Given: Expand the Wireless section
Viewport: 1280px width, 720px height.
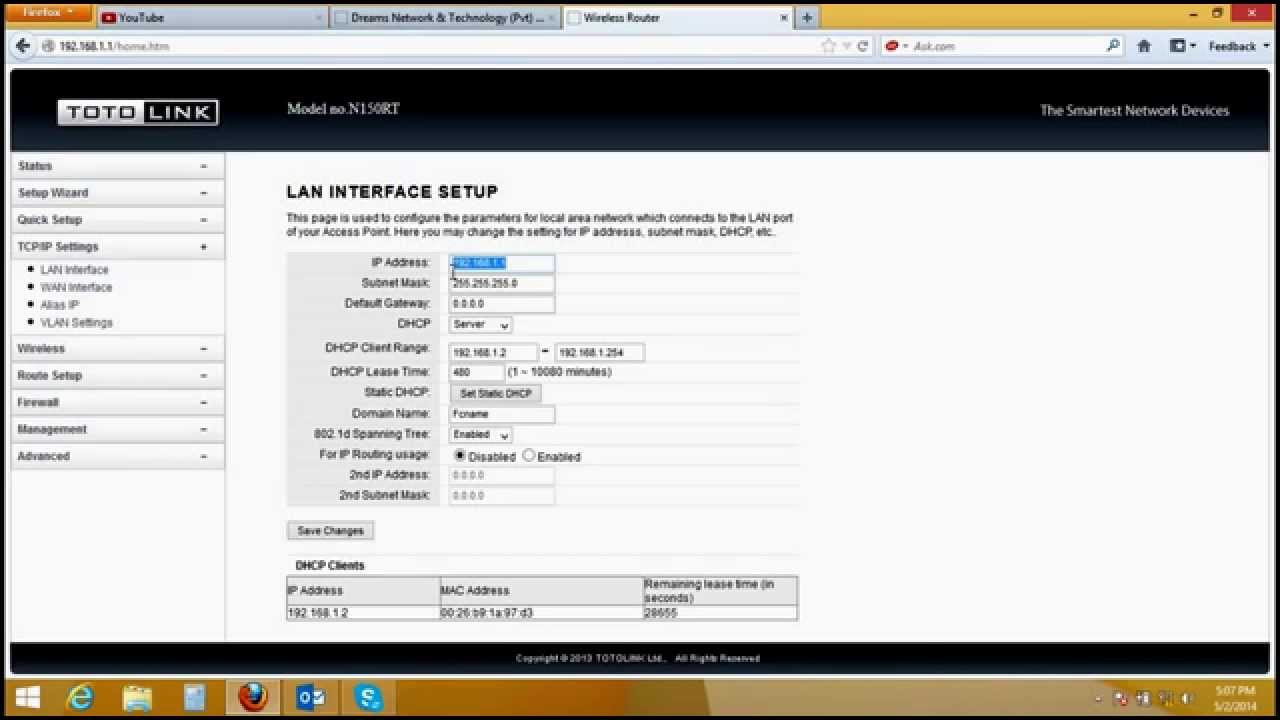Looking at the screenshot, I should pos(117,349).
